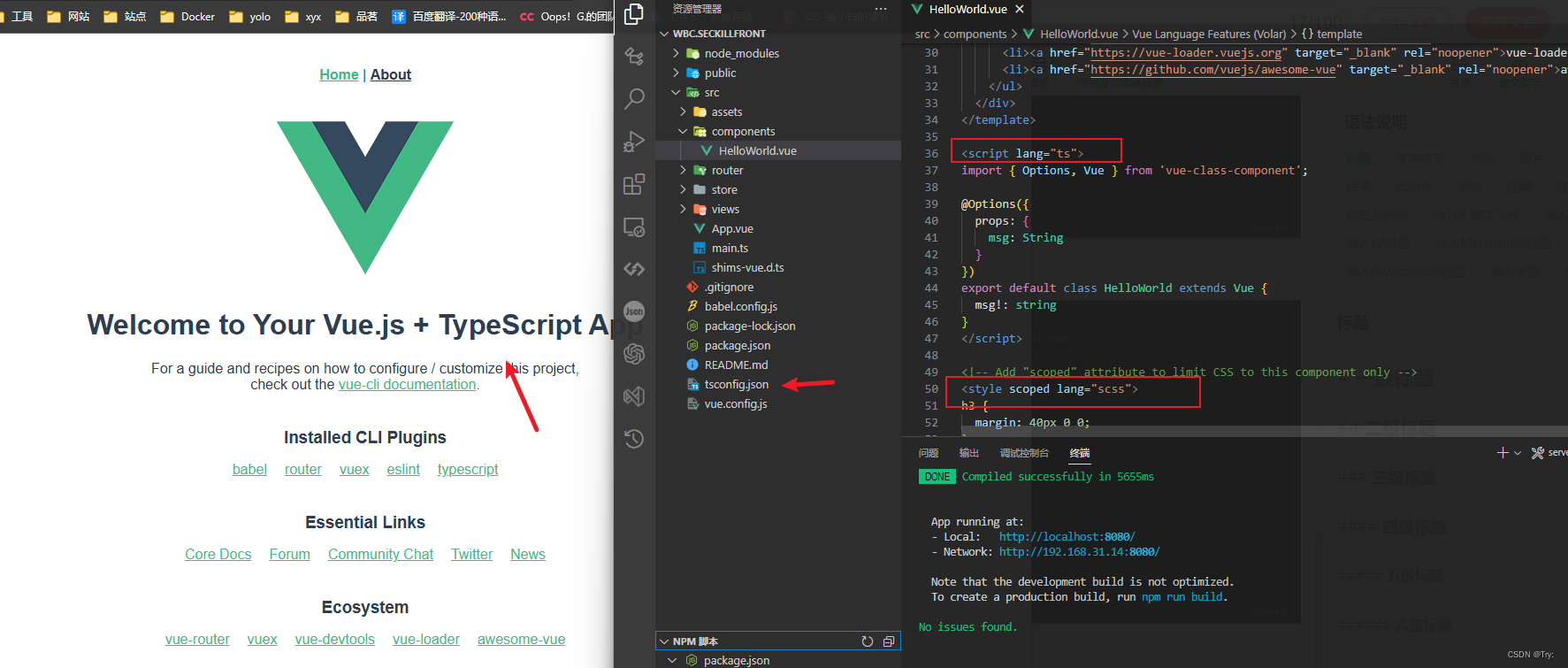
Task: Open the vue-devtools ecosystem link
Action: coord(334,639)
